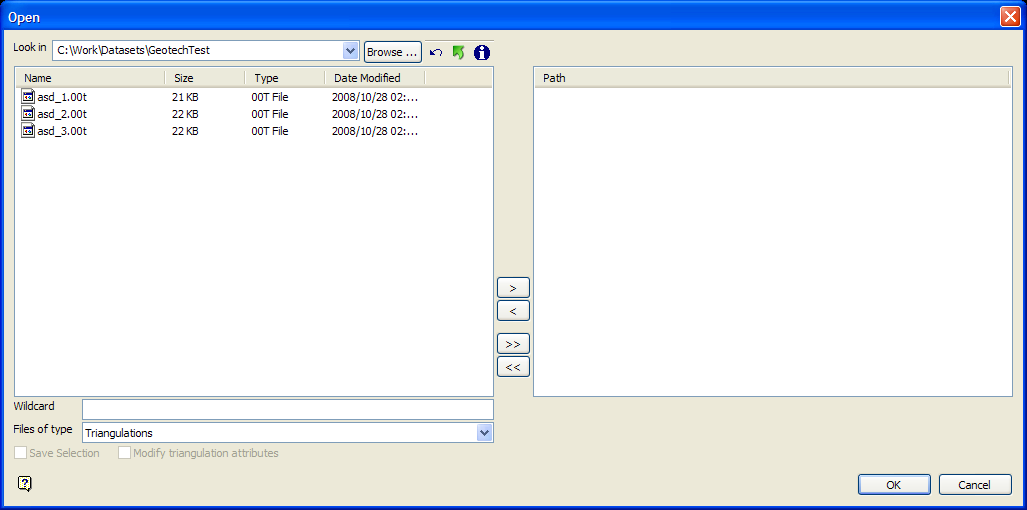The width and height of the screenshot is (1027, 510).
Task: Open the blue information icon
Action: (x=482, y=52)
